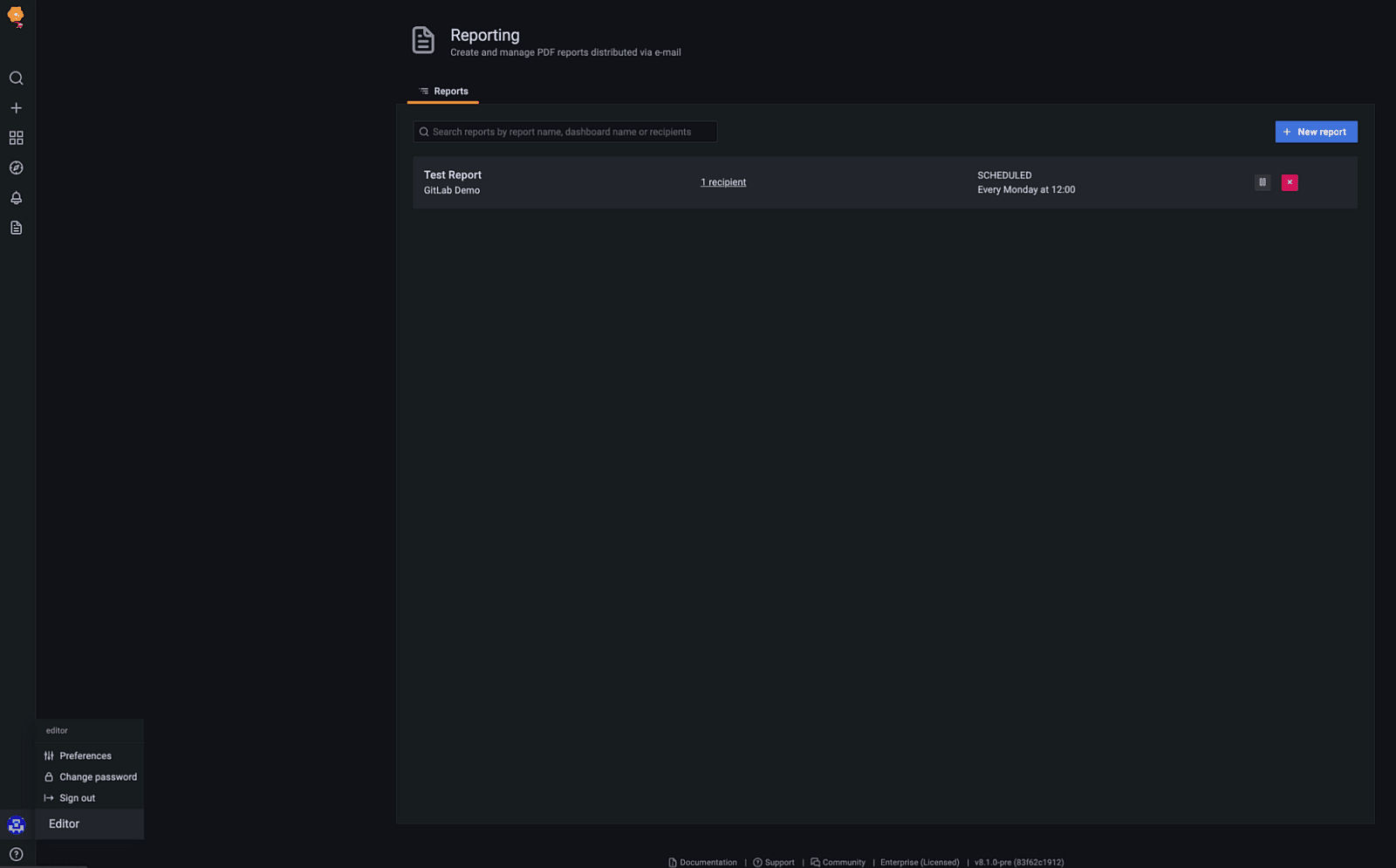
Task: Sign out via the user menu
Action: click(x=77, y=797)
